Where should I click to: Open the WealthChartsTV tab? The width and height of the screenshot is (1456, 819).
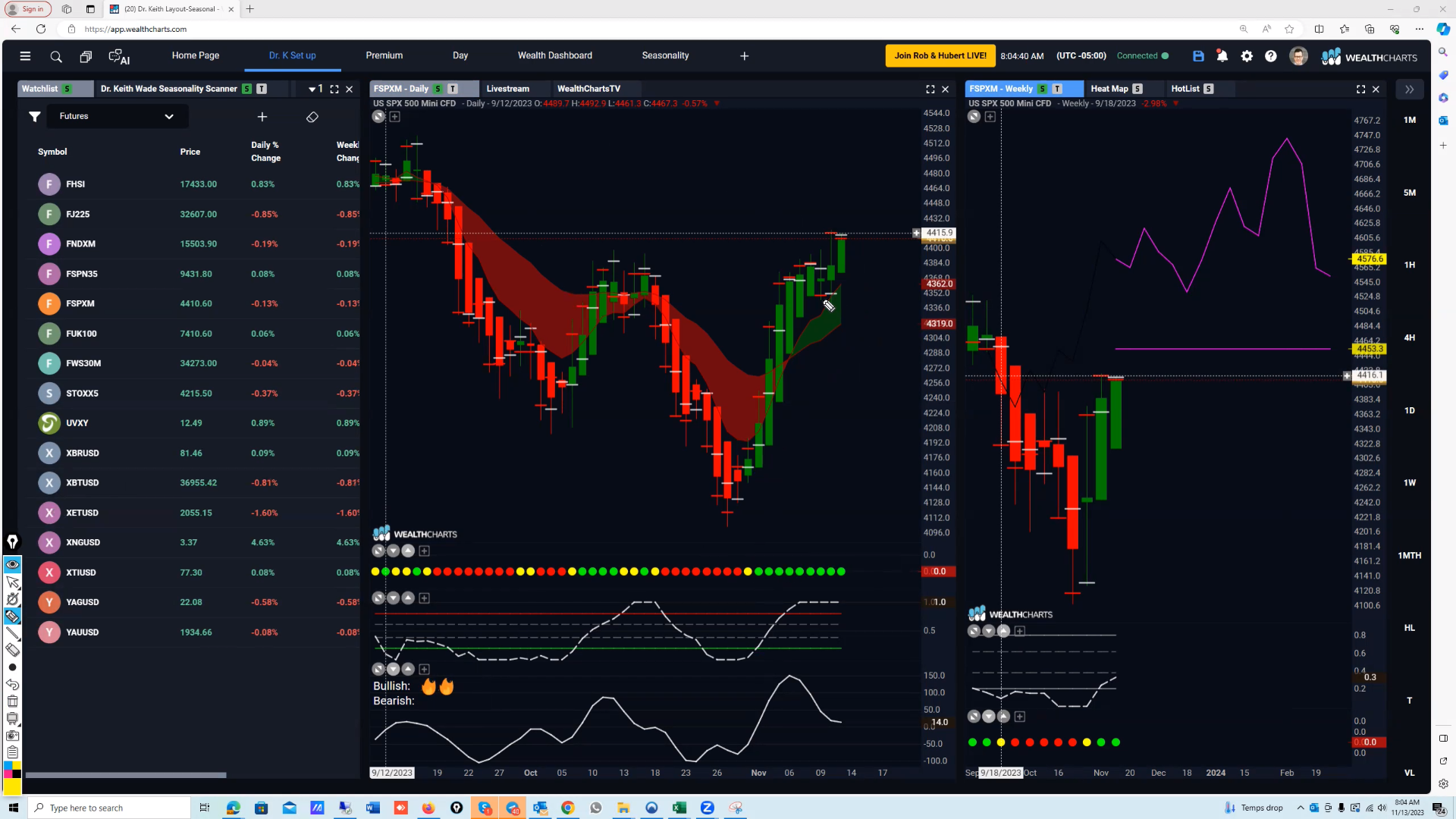[589, 89]
